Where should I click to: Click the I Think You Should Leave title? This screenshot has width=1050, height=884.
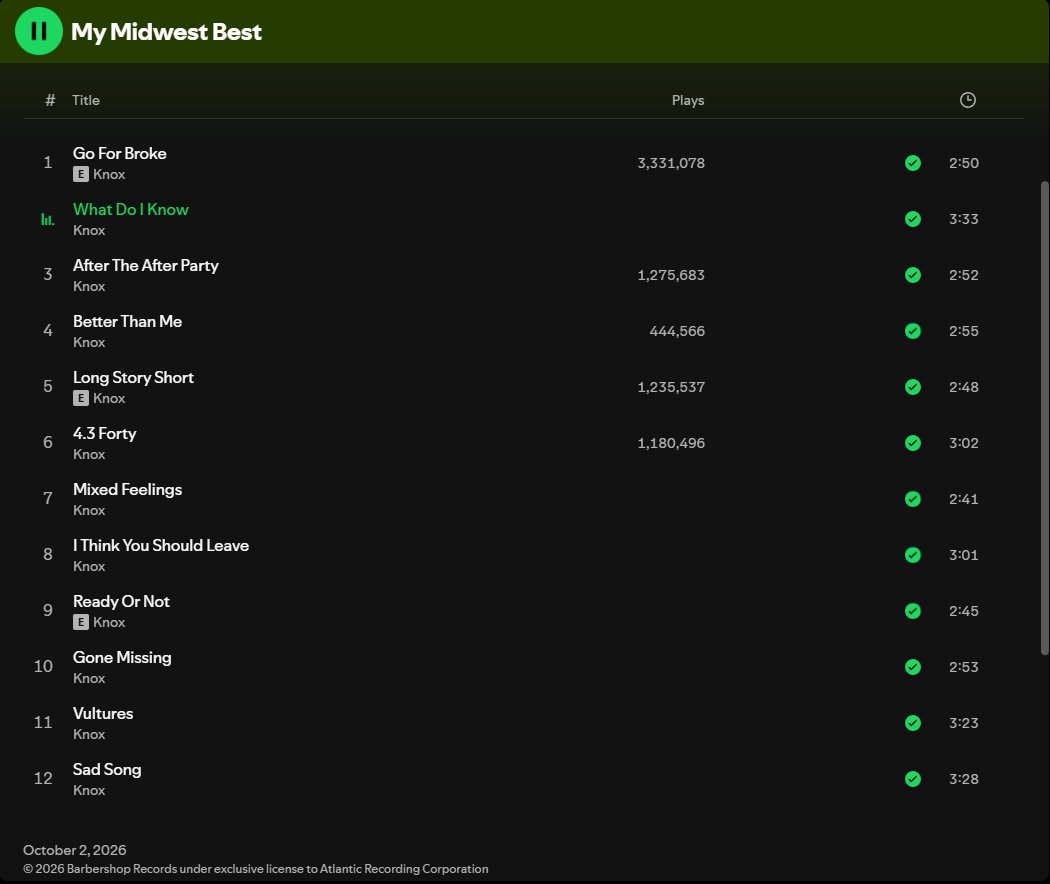[x=161, y=545]
